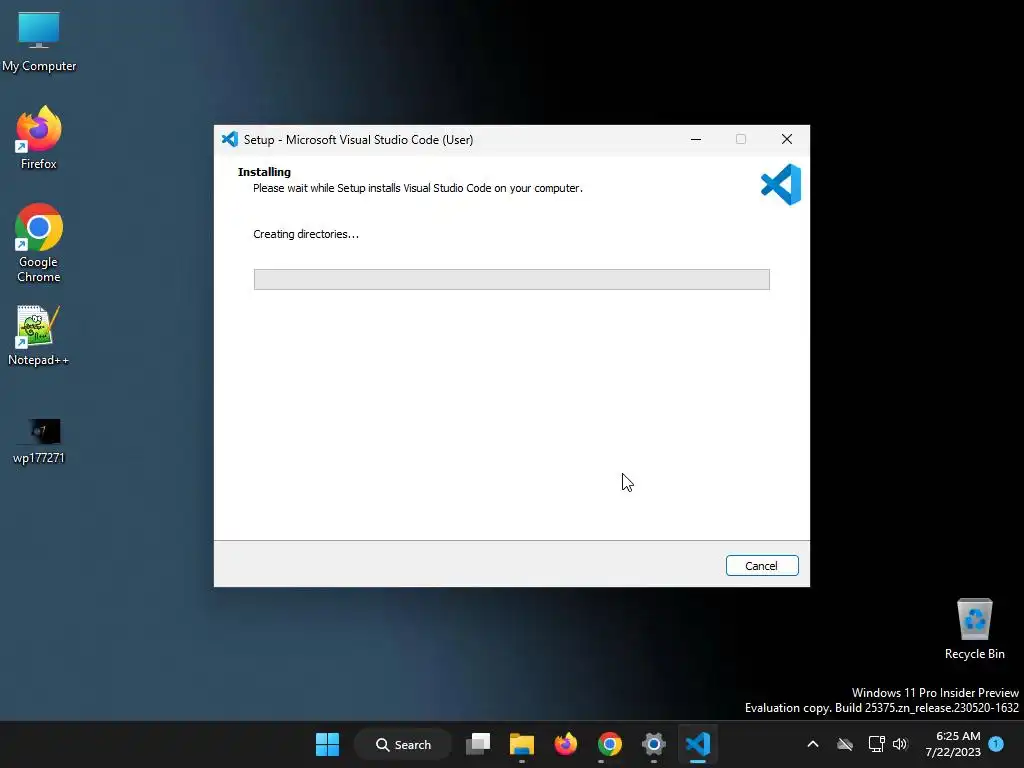Open network status tray icon
1024x768 pixels.
point(876,744)
